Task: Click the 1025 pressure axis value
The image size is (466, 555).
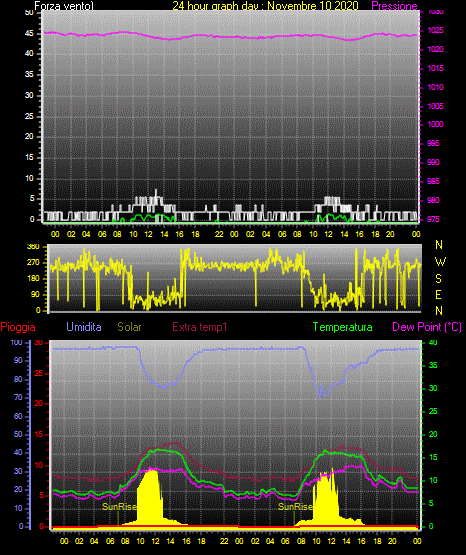Action: tap(436, 30)
